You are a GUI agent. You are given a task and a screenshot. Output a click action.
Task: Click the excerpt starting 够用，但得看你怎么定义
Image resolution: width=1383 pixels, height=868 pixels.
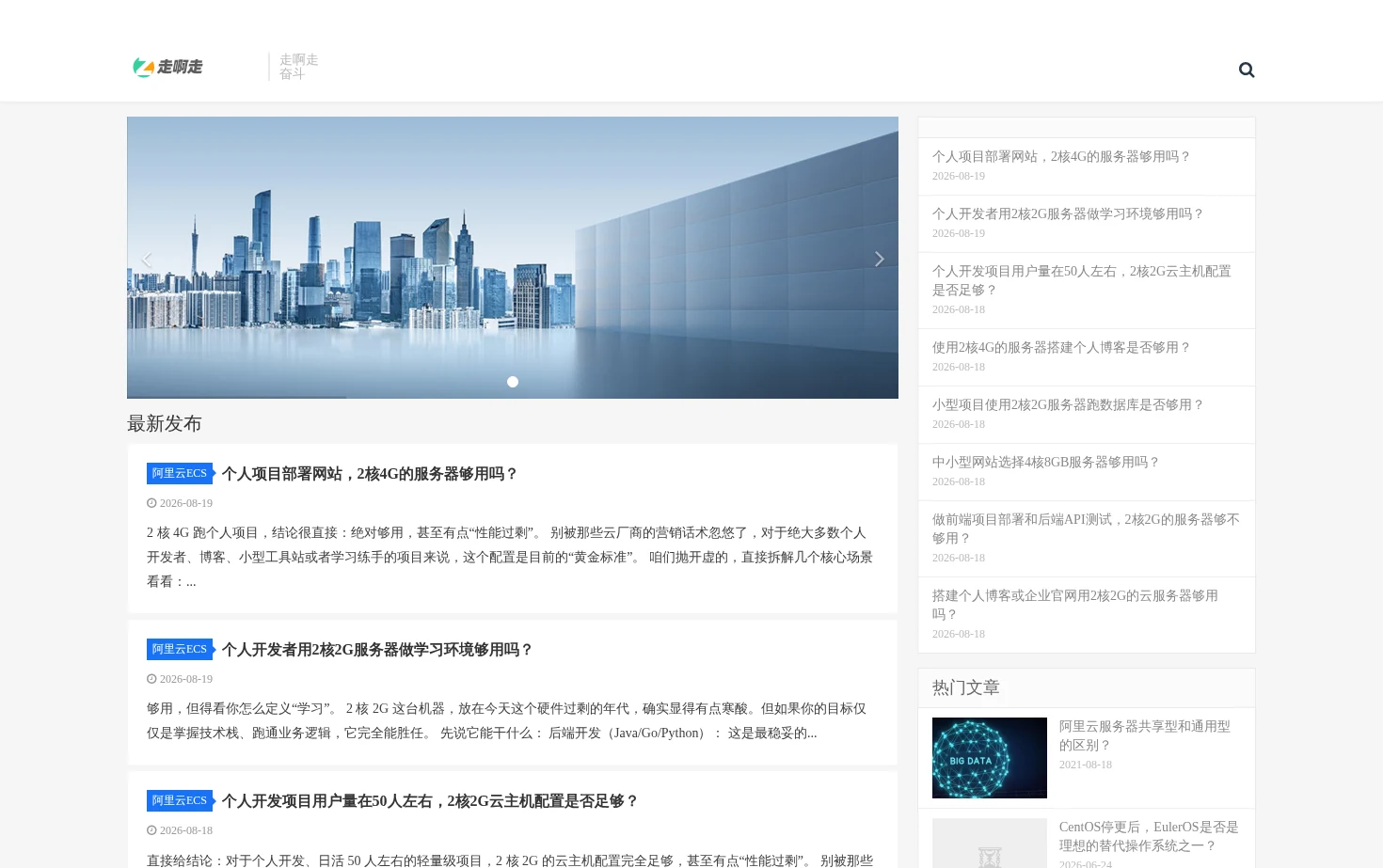pyautogui.click(x=506, y=721)
